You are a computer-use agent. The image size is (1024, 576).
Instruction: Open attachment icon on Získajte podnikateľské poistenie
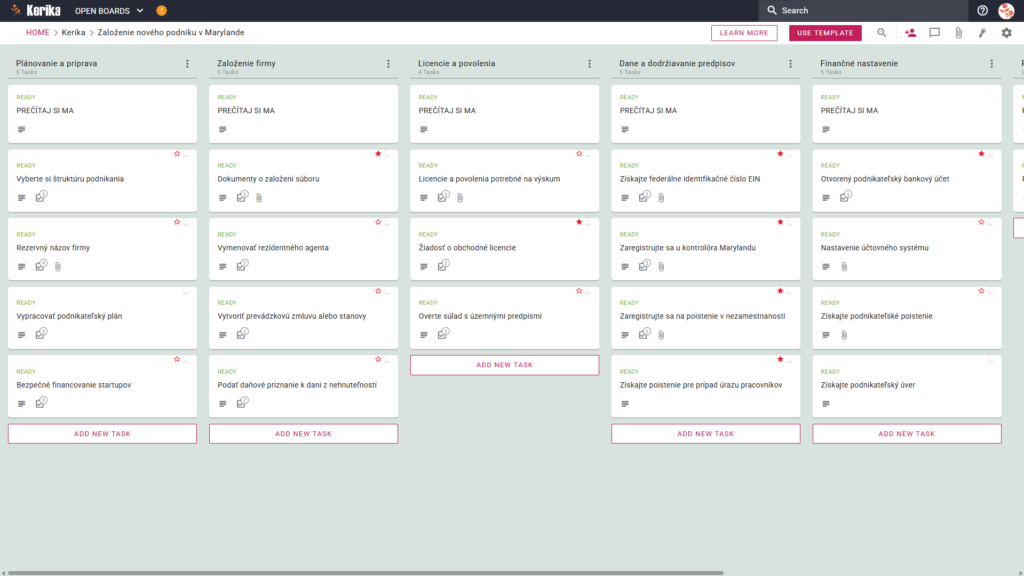(844, 335)
